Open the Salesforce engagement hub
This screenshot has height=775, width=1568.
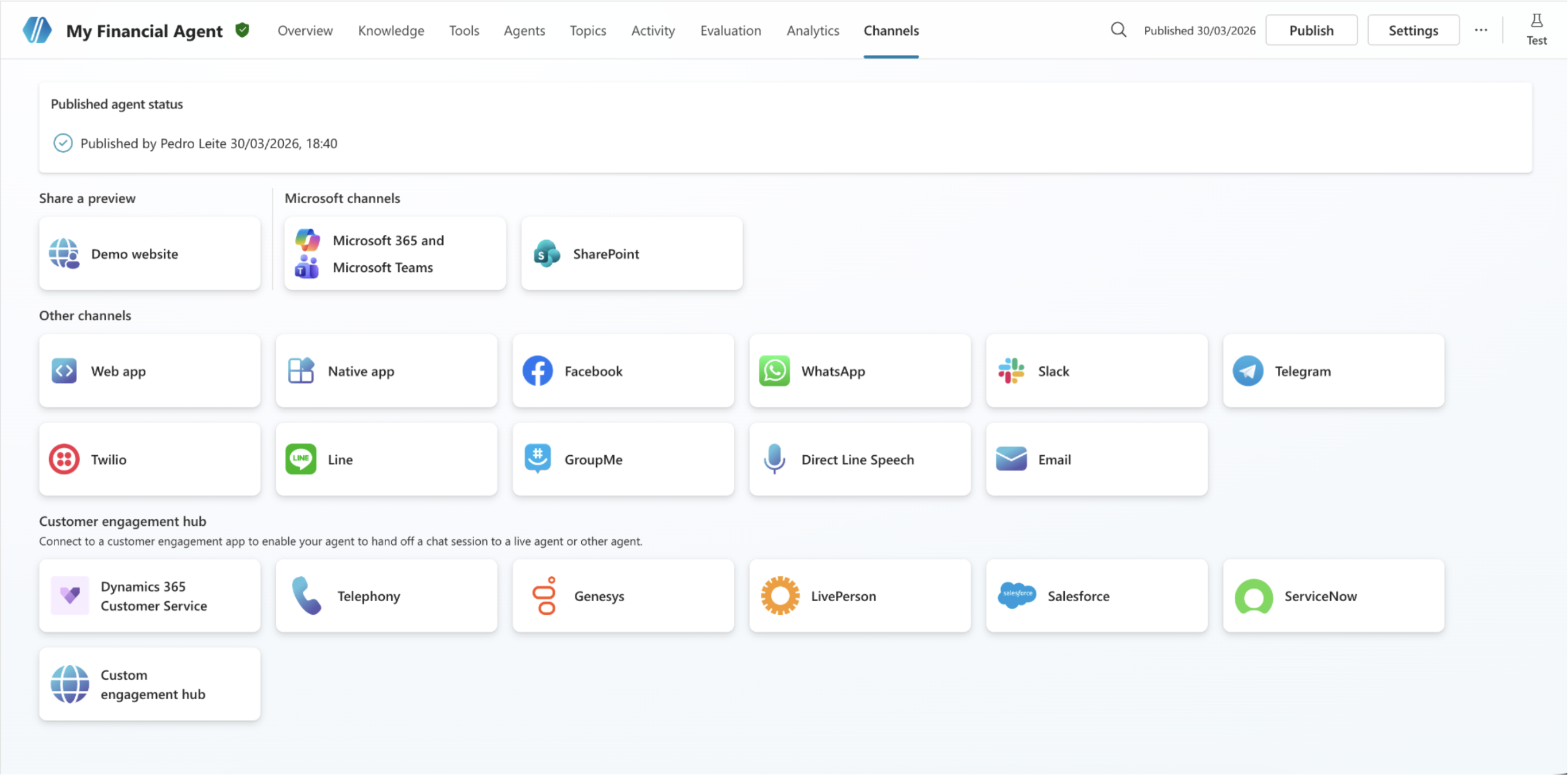tap(1097, 595)
